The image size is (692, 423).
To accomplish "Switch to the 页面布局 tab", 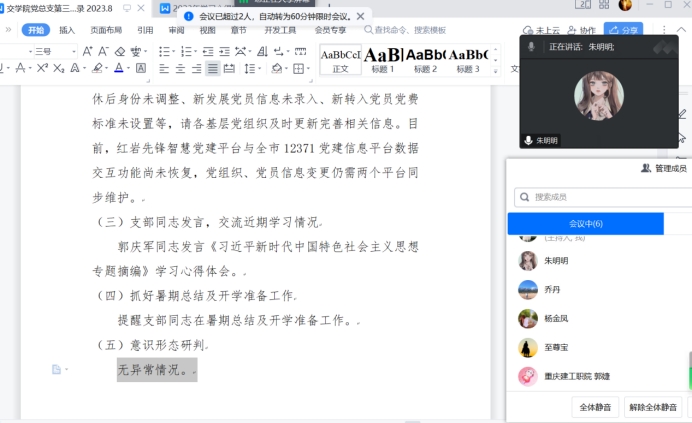I will 106,30.
